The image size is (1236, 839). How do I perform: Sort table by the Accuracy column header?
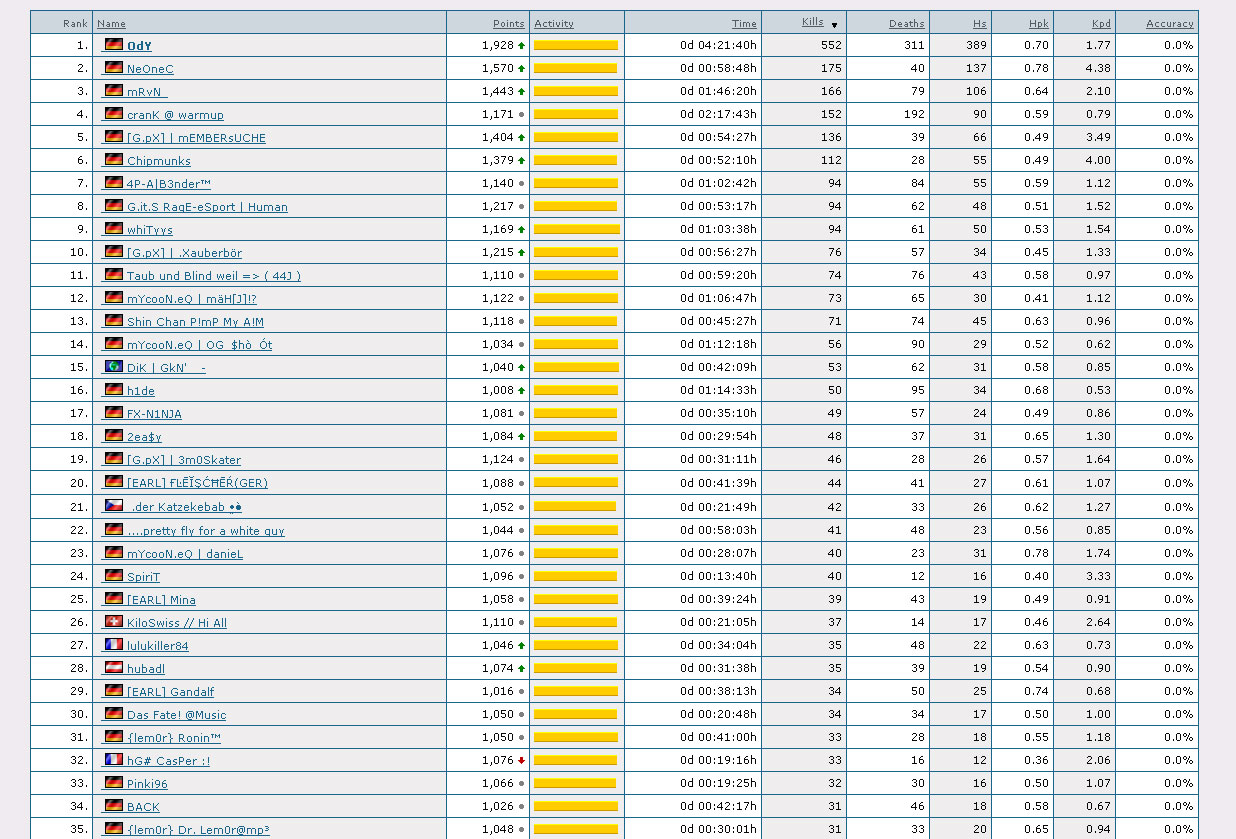[1169, 23]
